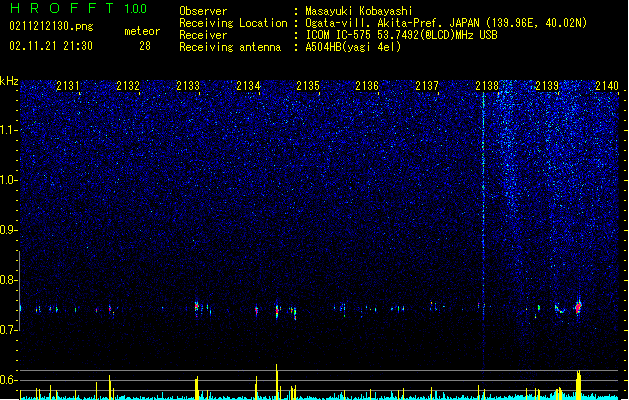This screenshot has width=629, height=400.
Task: Click the date 02.11.21 21:30
Action: [51, 46]
